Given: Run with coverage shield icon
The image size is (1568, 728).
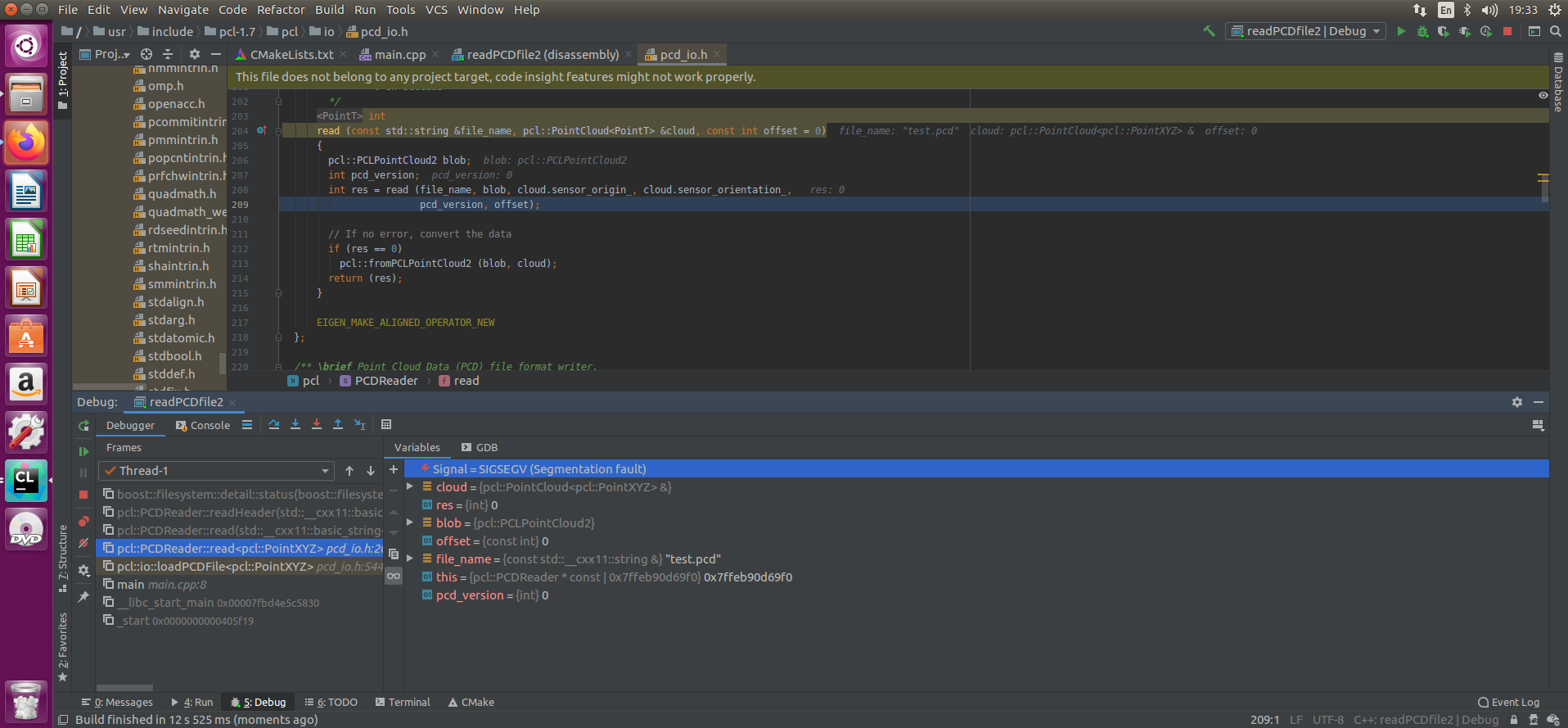Looking at the screenshot, I should tap(1444, 31).
